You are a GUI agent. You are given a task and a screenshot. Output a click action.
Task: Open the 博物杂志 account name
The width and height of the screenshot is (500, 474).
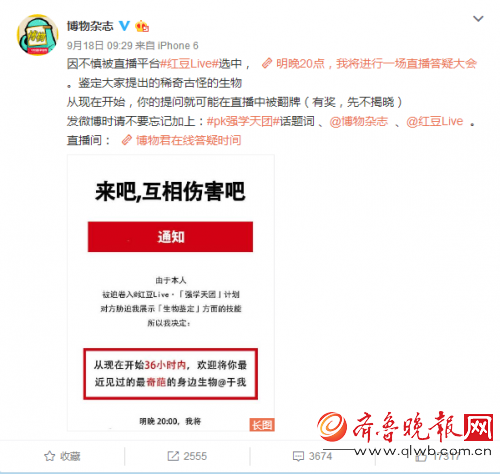90,26
